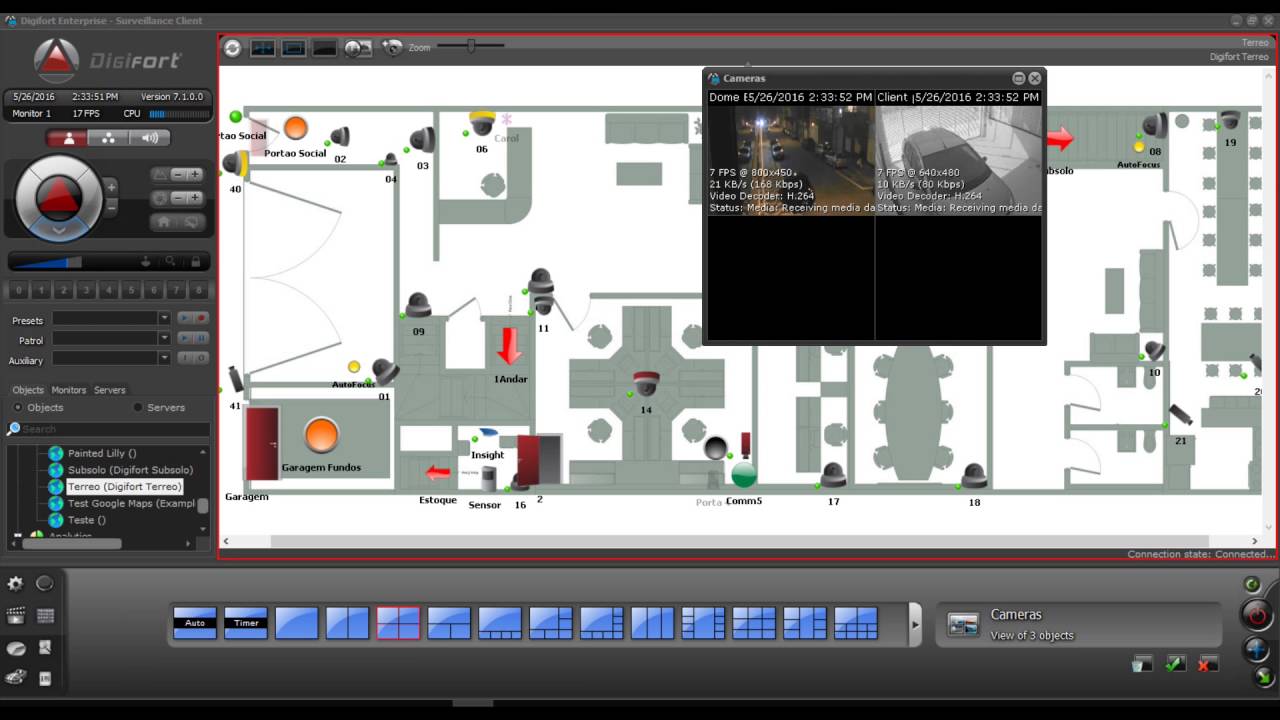Click the Portao Social orange alarm button

(295, 128)
